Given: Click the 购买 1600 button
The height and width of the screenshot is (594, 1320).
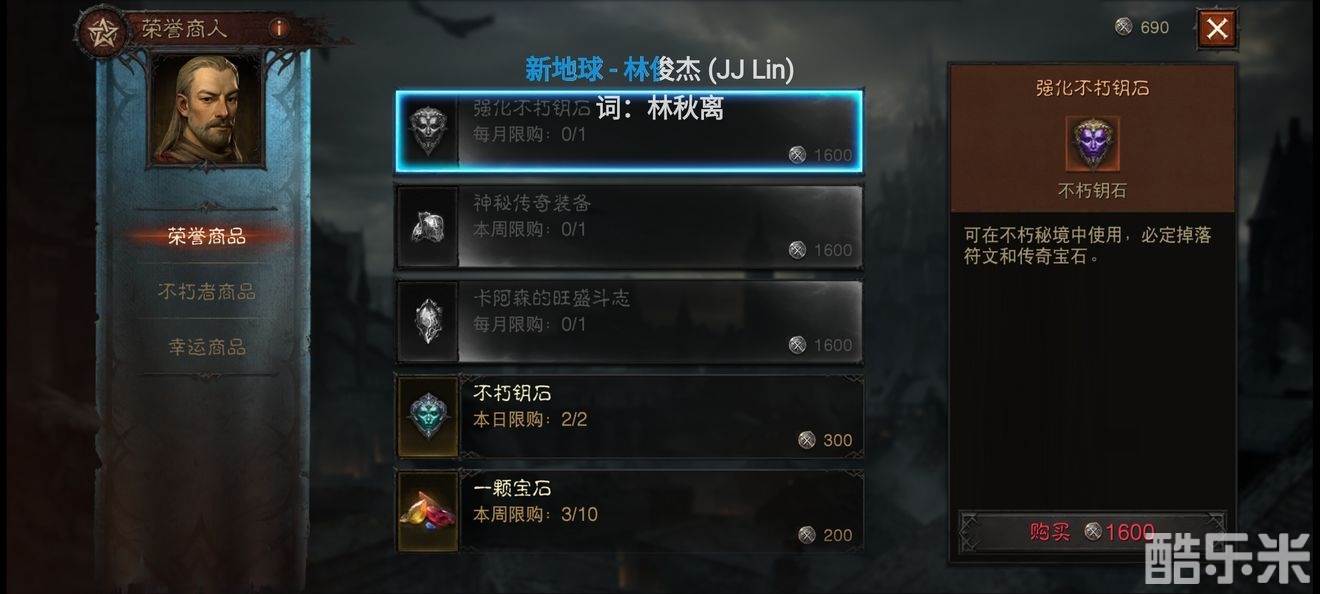Looking at the screenshot, I should pyautogui.click(x=1092, y=532).
